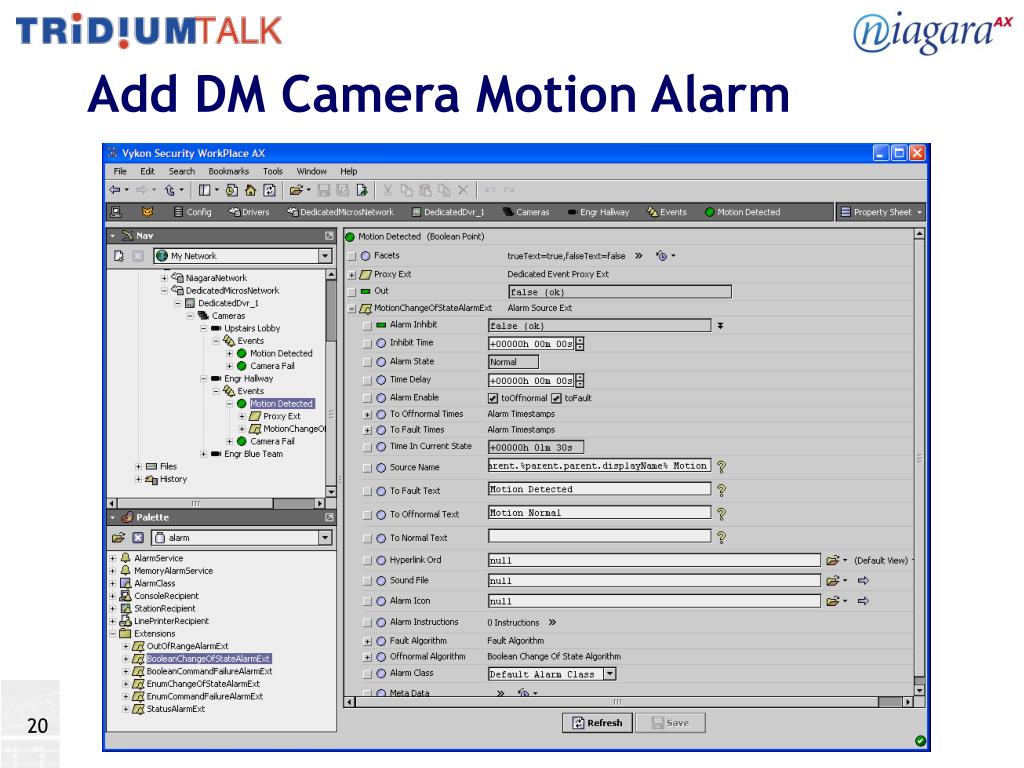The width and height of the screenshot is (1024, 768).
Task: Open the Edit menu
Action: [x=148, y=171]
